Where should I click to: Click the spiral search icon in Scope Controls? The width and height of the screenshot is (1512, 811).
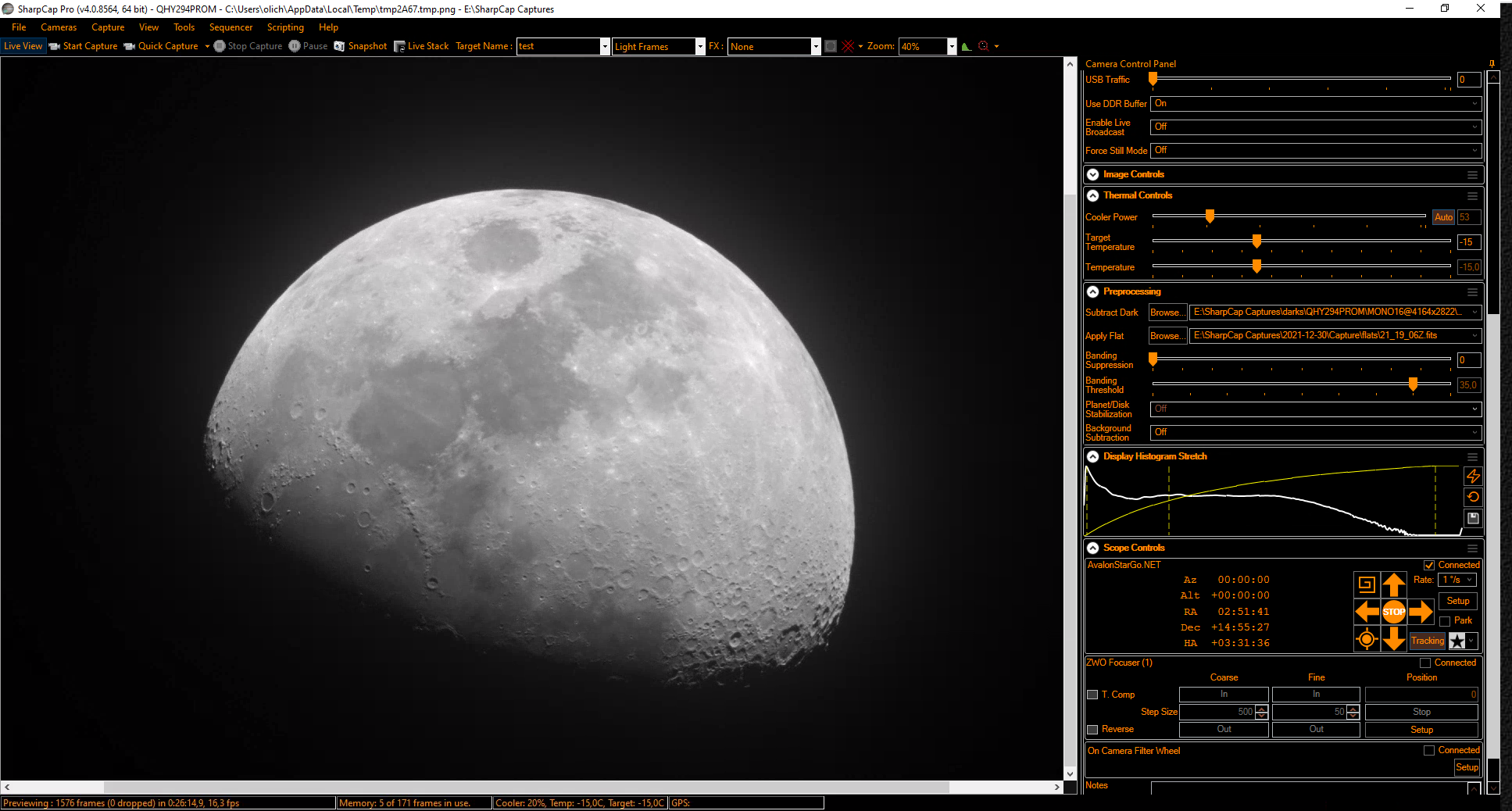tap(1366, 584)
